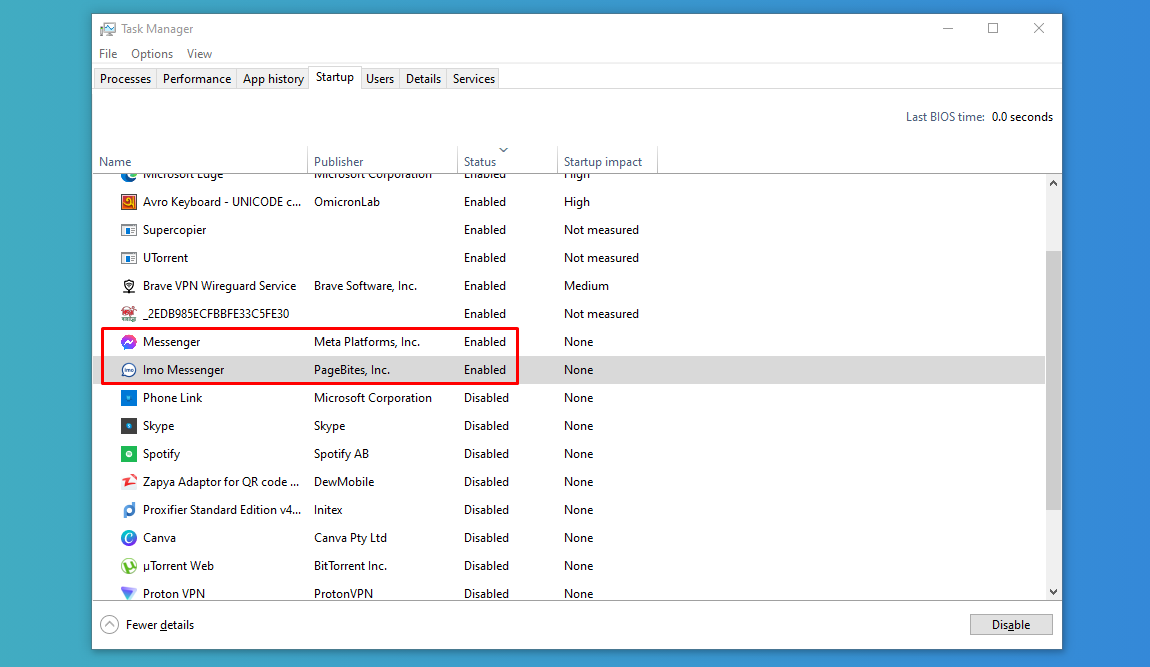Click the Brave VPN Wireguard Service icon
This screenshot has width=1150, height=667.
pos(128,286)
